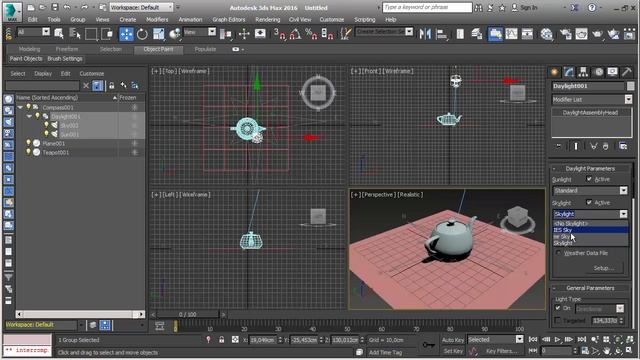Toggle visibility bulb for Compass001
Screen dimensions: 640x360
click(x=28, y=107)
